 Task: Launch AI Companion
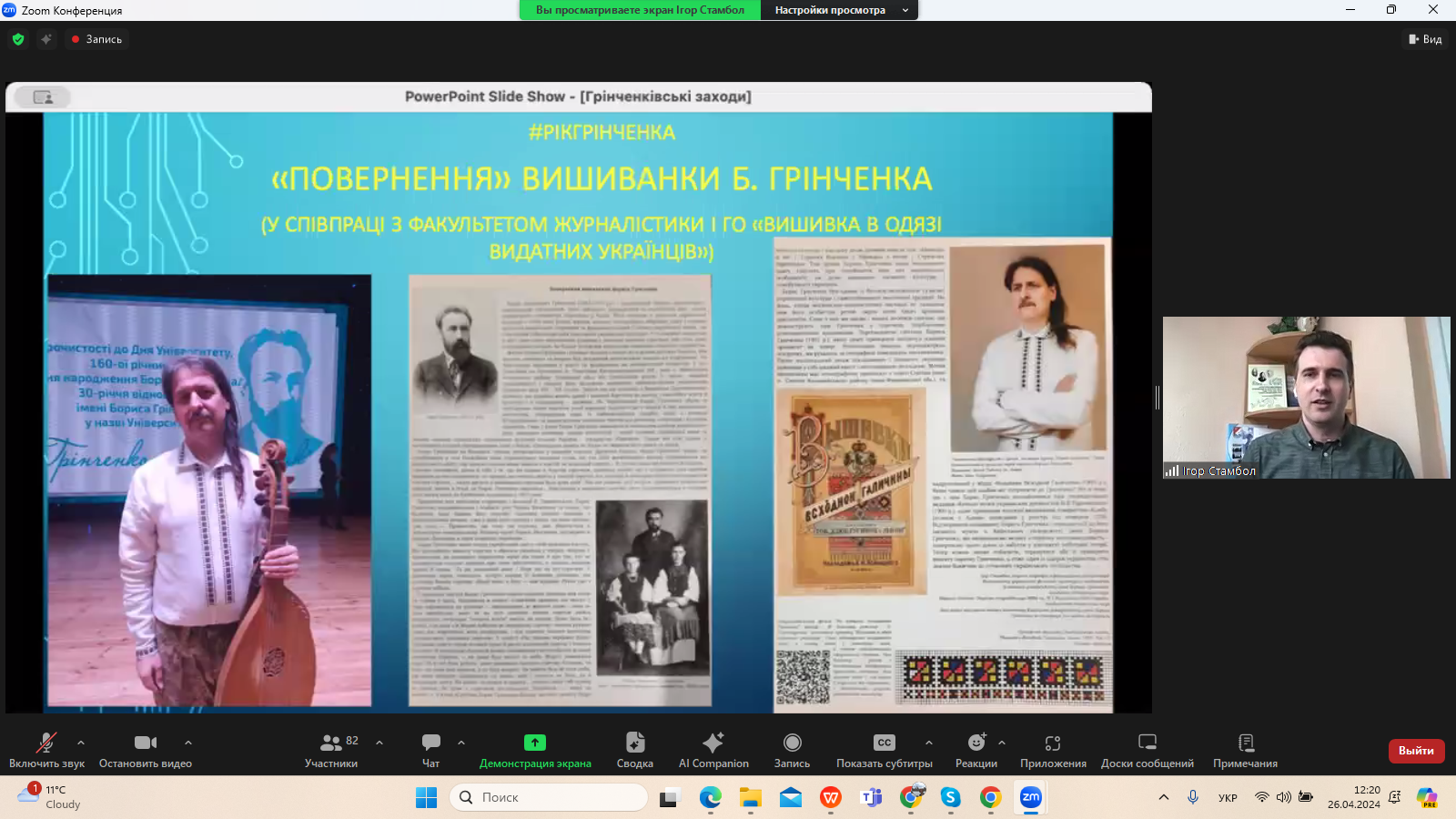713,750
